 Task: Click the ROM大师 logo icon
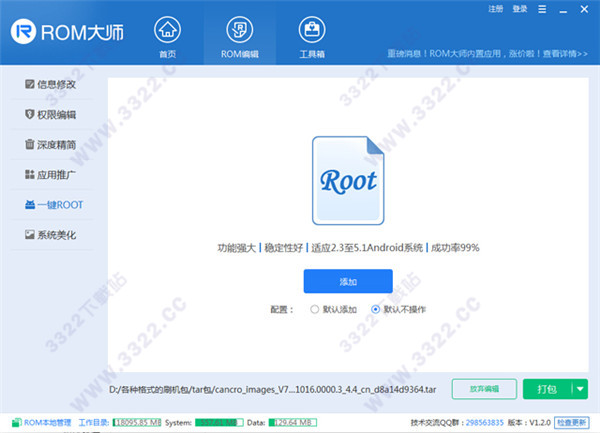click(23, 31)
